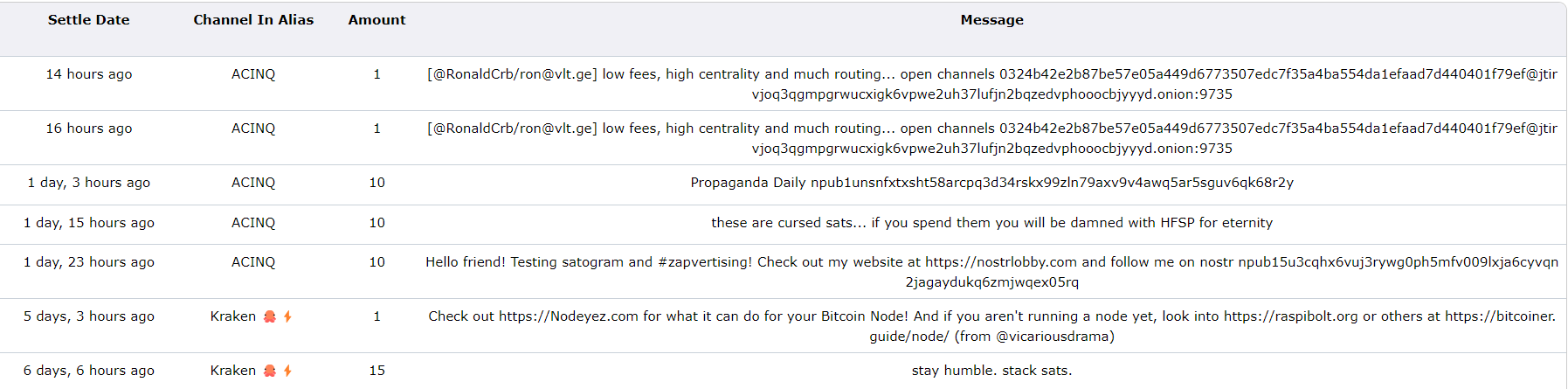1568x389 pixels.
Task: Select Kraken alias in the 6 days ago row
Action: [233, 371]
